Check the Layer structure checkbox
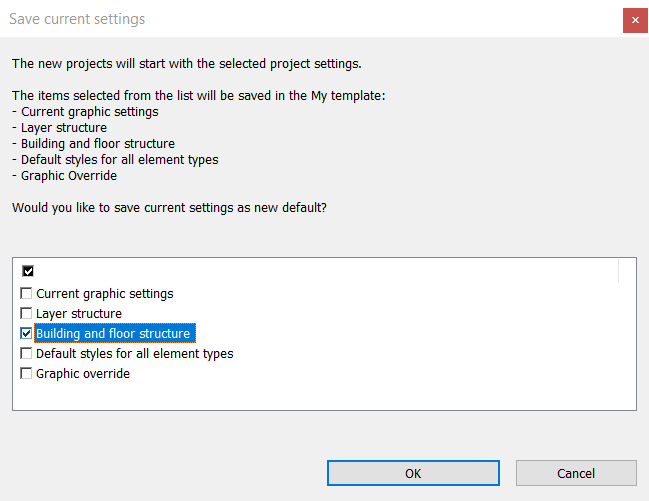 [x=27, y=314]
